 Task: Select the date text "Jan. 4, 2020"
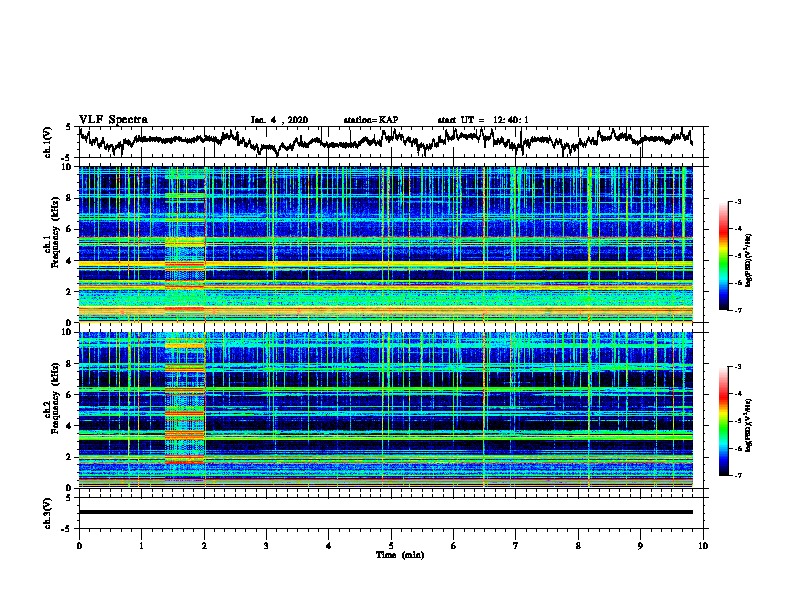point(279,120)
